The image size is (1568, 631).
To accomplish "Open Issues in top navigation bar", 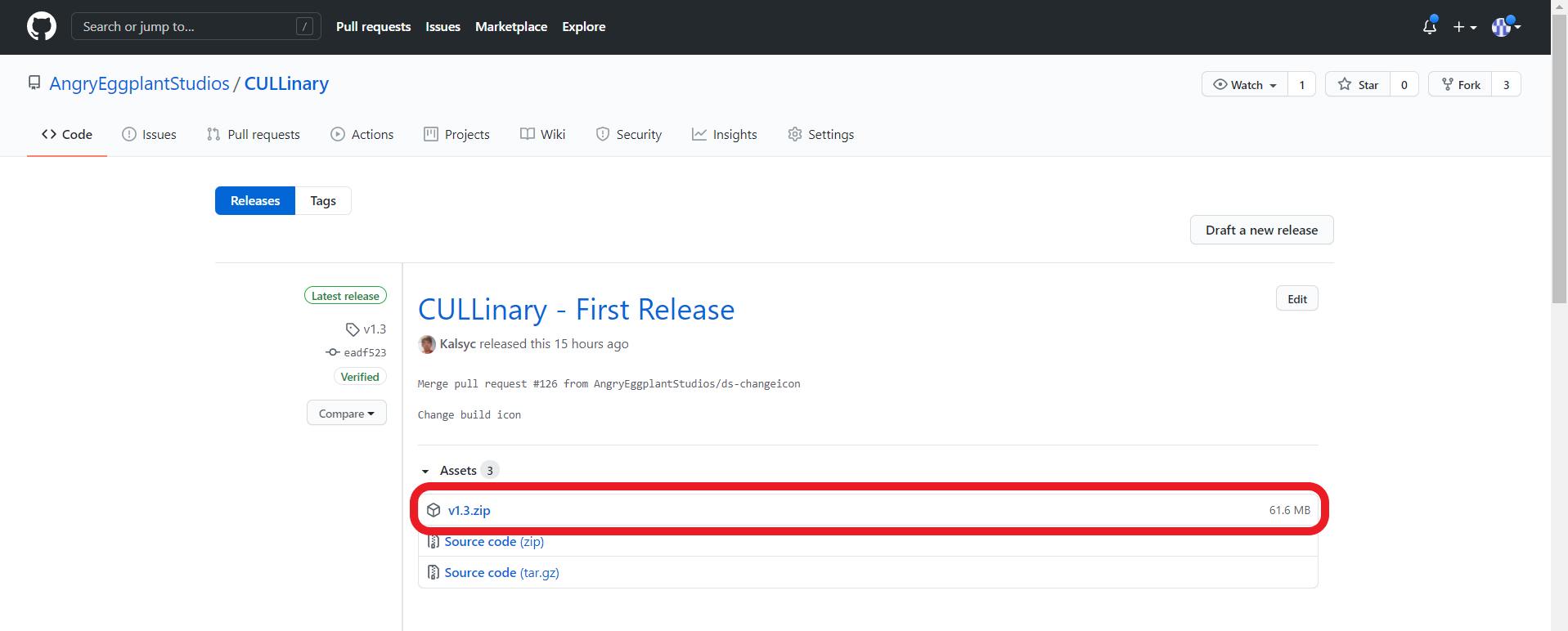I will [443, 26].
